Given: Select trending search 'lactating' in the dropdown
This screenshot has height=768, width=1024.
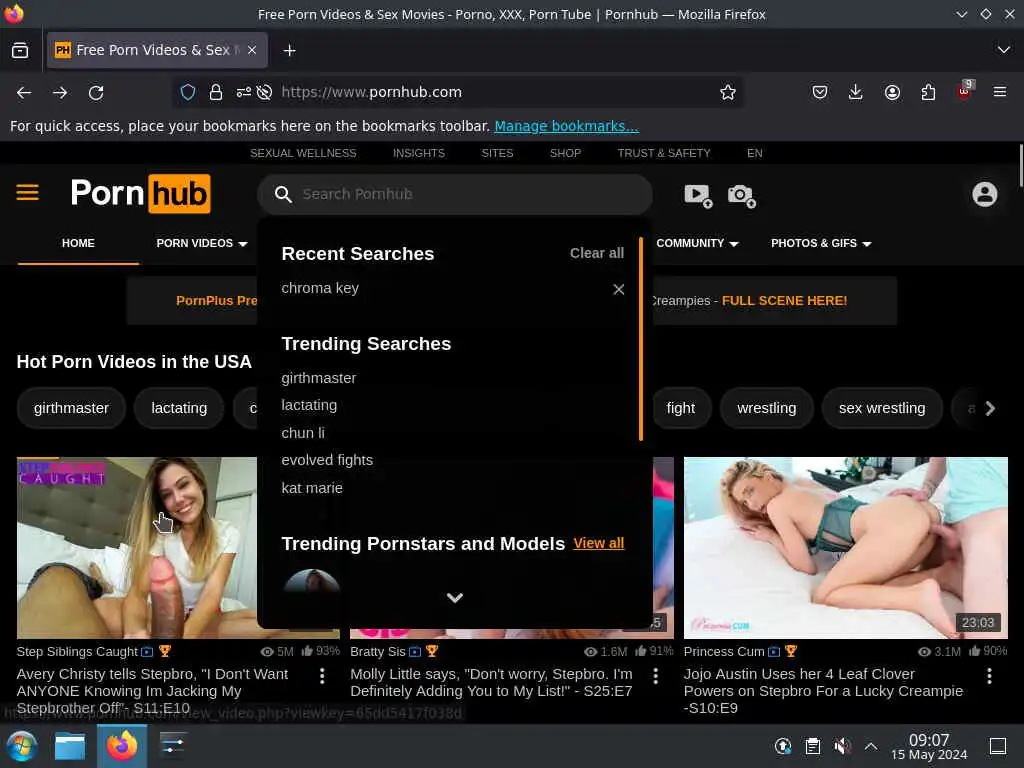Looking at the screenshot, I should (309, 405).
